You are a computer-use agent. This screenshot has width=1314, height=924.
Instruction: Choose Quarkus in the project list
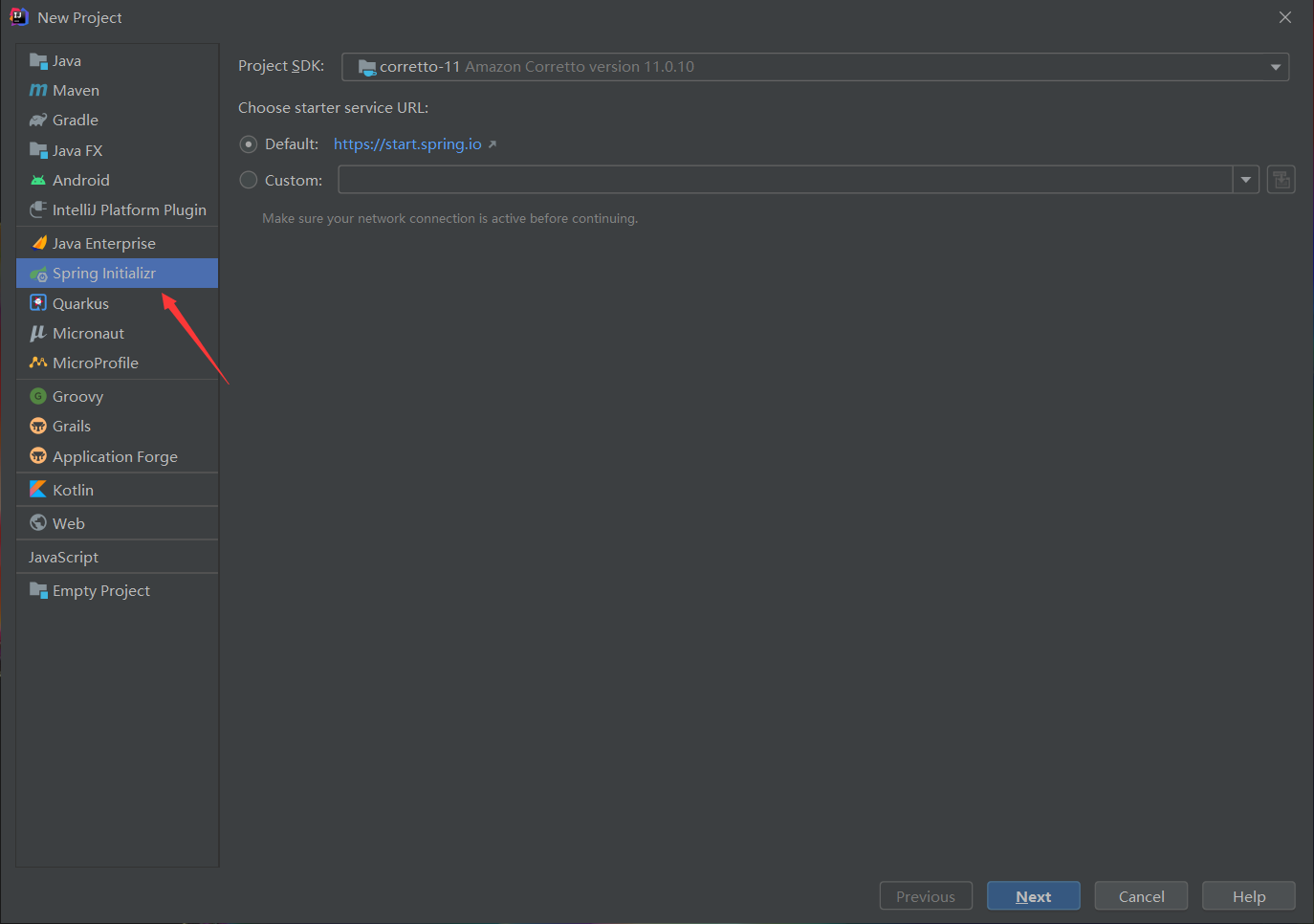[117, 303]
